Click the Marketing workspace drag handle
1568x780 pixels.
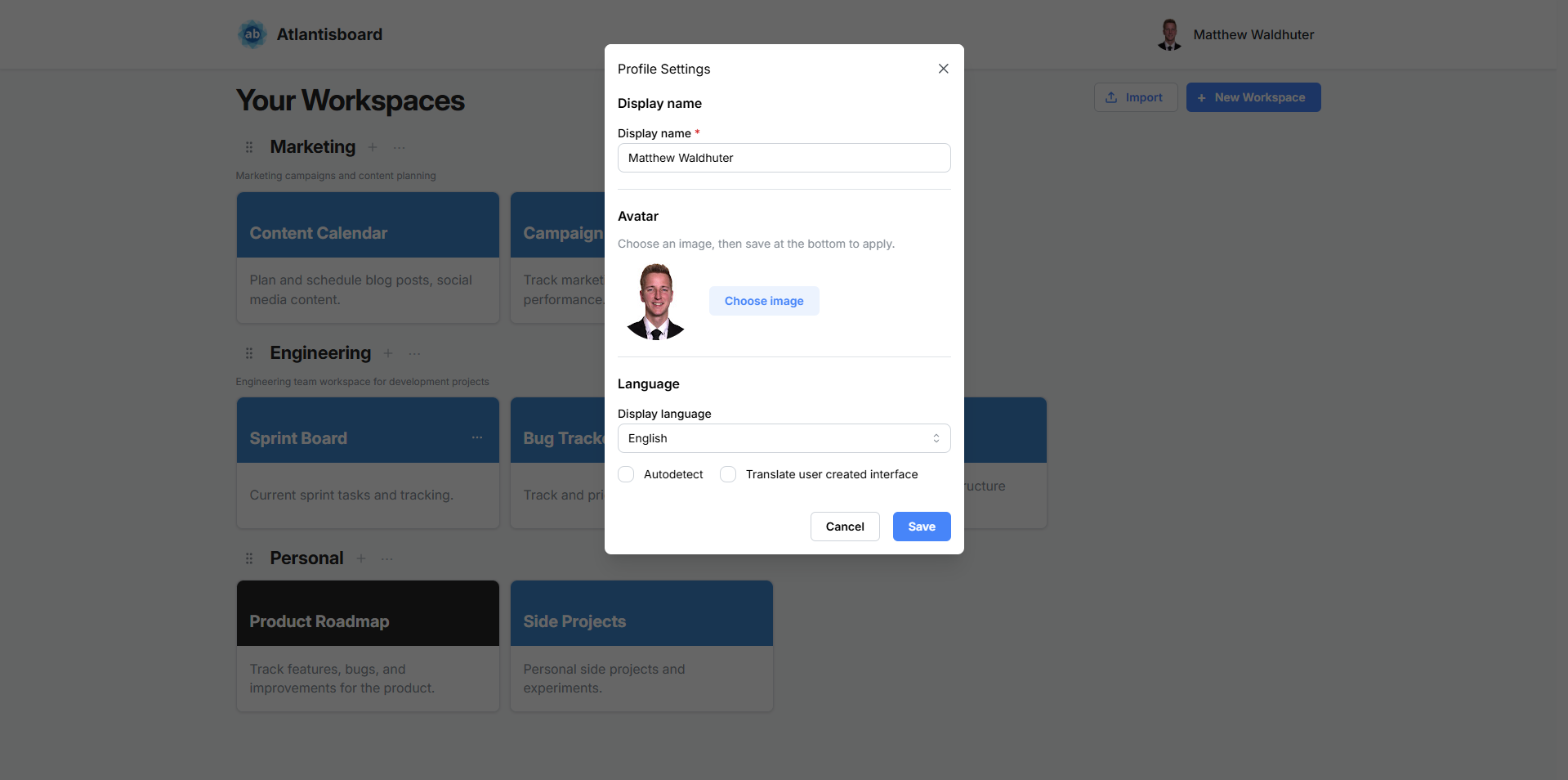[x=249, y=147]
